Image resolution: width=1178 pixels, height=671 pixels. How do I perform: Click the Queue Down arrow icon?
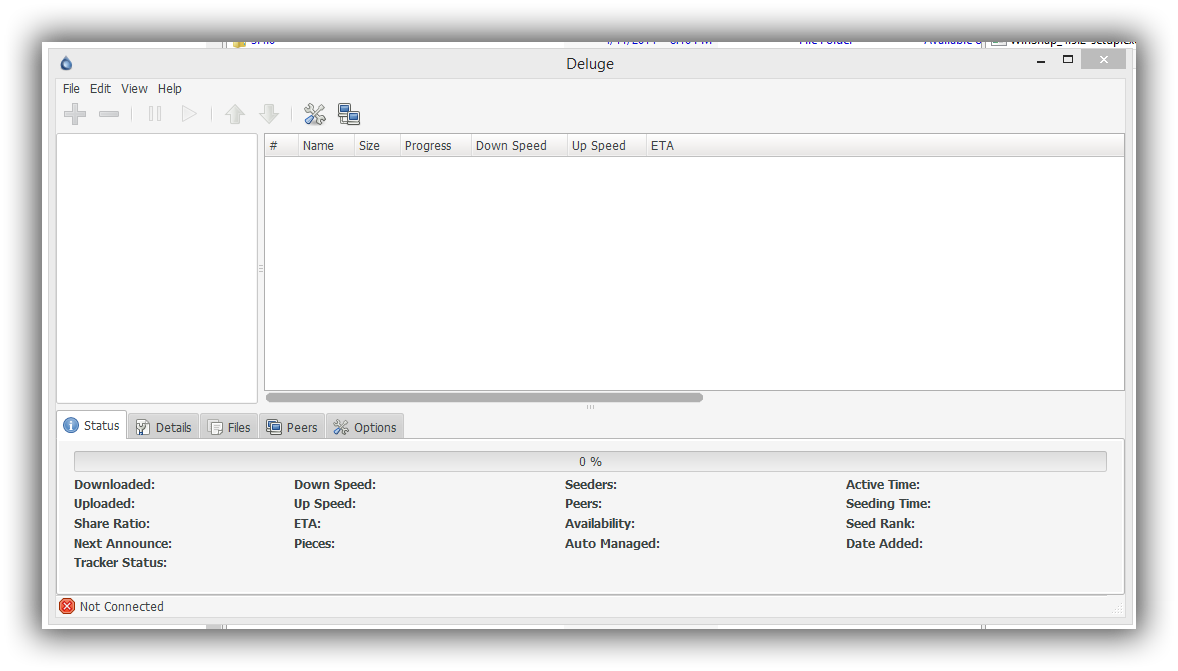click(269, 114)
